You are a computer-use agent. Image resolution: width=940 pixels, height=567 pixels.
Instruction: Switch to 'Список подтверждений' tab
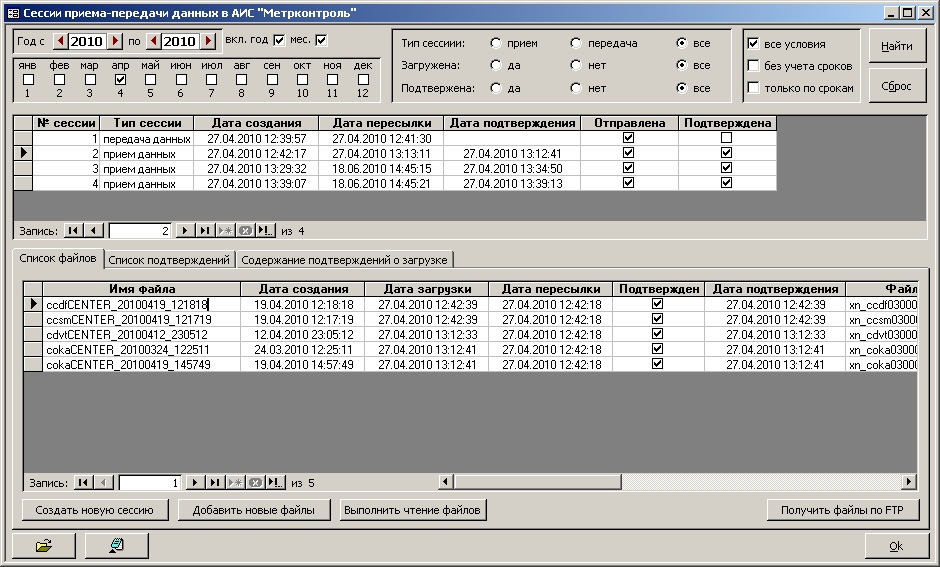169,260
